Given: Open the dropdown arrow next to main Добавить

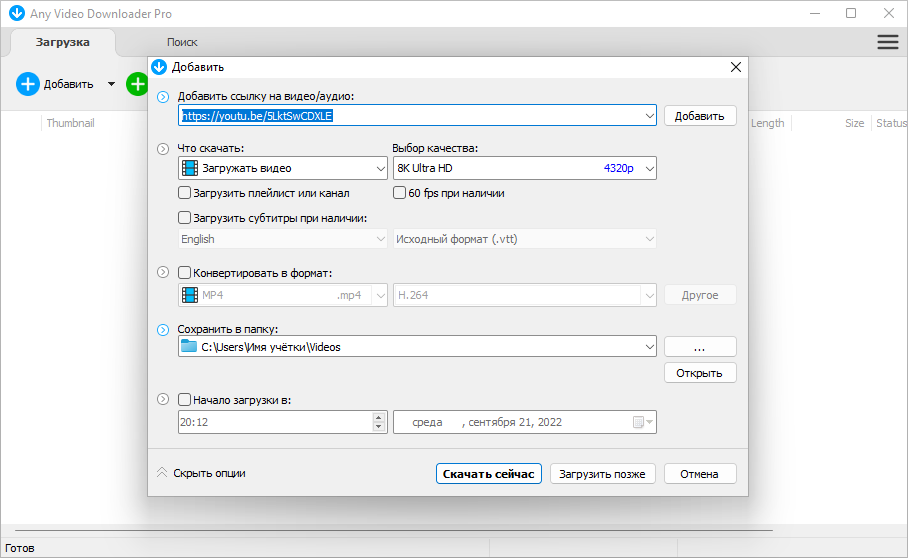Looking at the screenshot, I should pos(111,84).
